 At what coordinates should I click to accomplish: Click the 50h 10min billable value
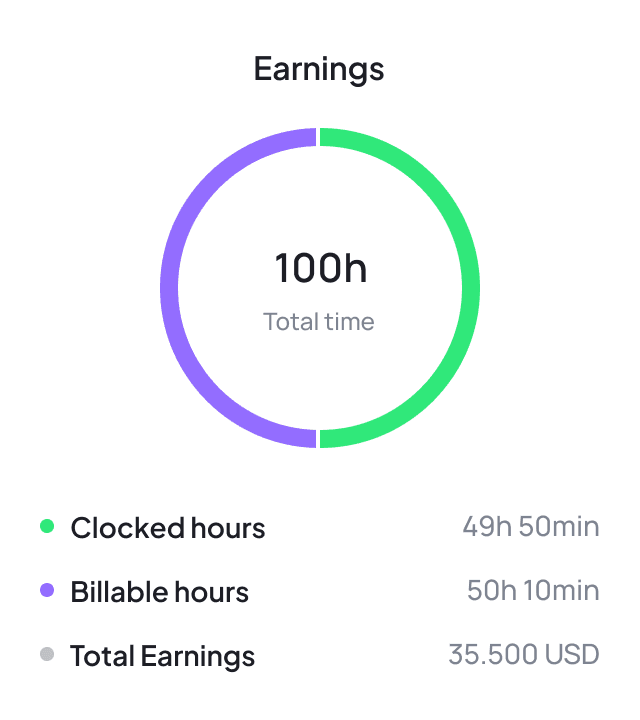(533, 591)
